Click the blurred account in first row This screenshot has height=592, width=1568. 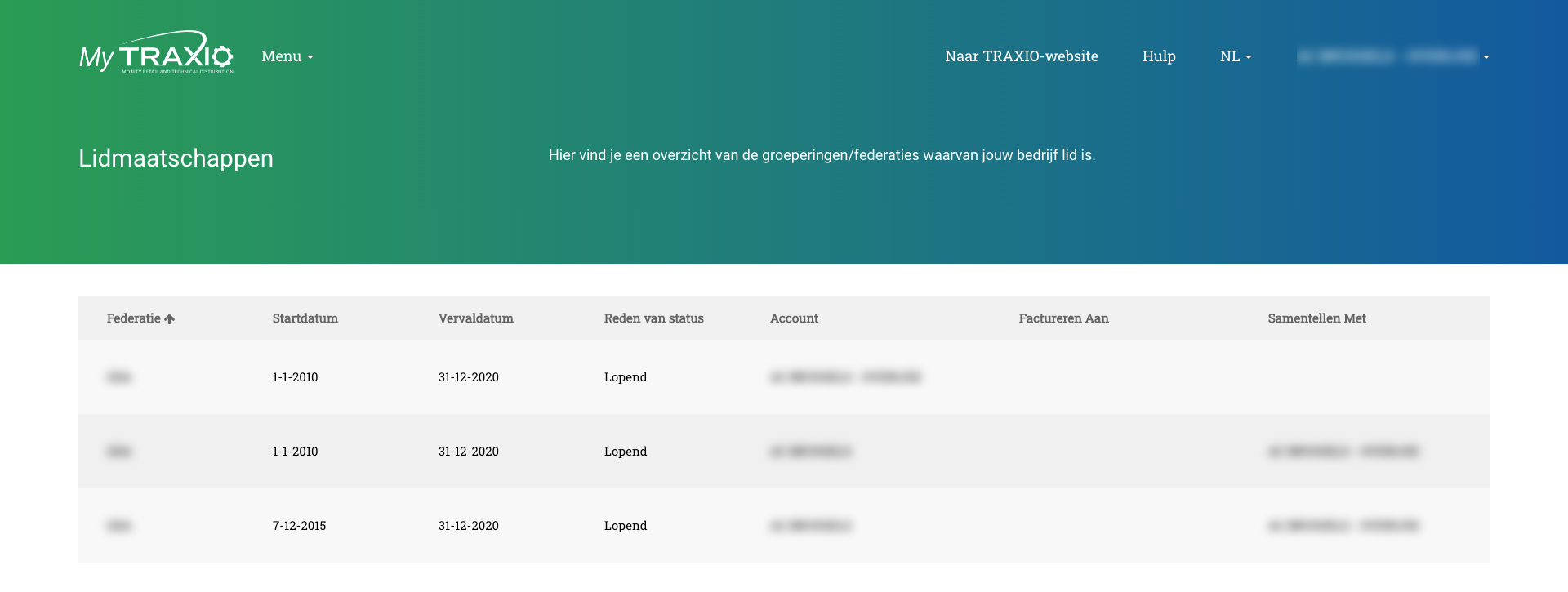844,377
